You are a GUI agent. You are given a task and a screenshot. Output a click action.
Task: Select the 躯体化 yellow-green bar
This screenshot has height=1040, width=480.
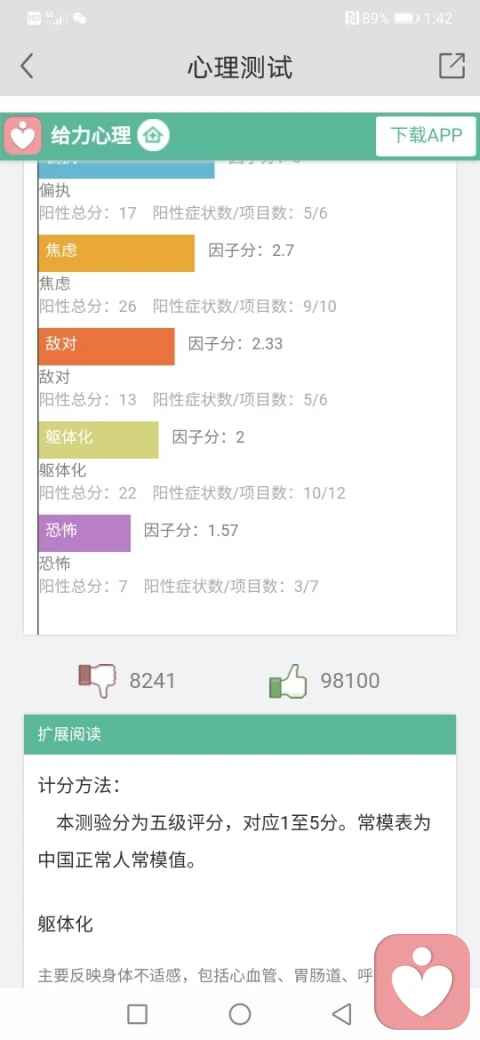click(x=99, y=440)
